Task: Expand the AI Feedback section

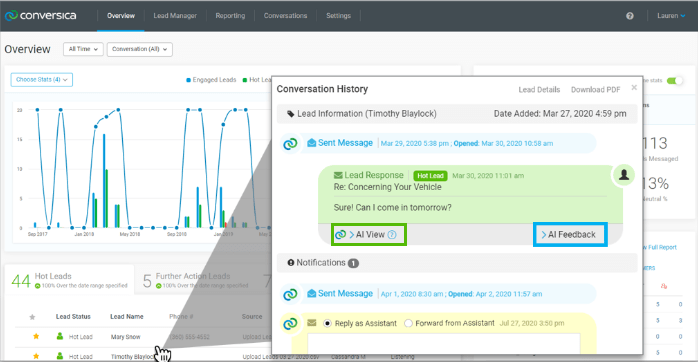Action: pyautogui.click(x=570, y=235)
